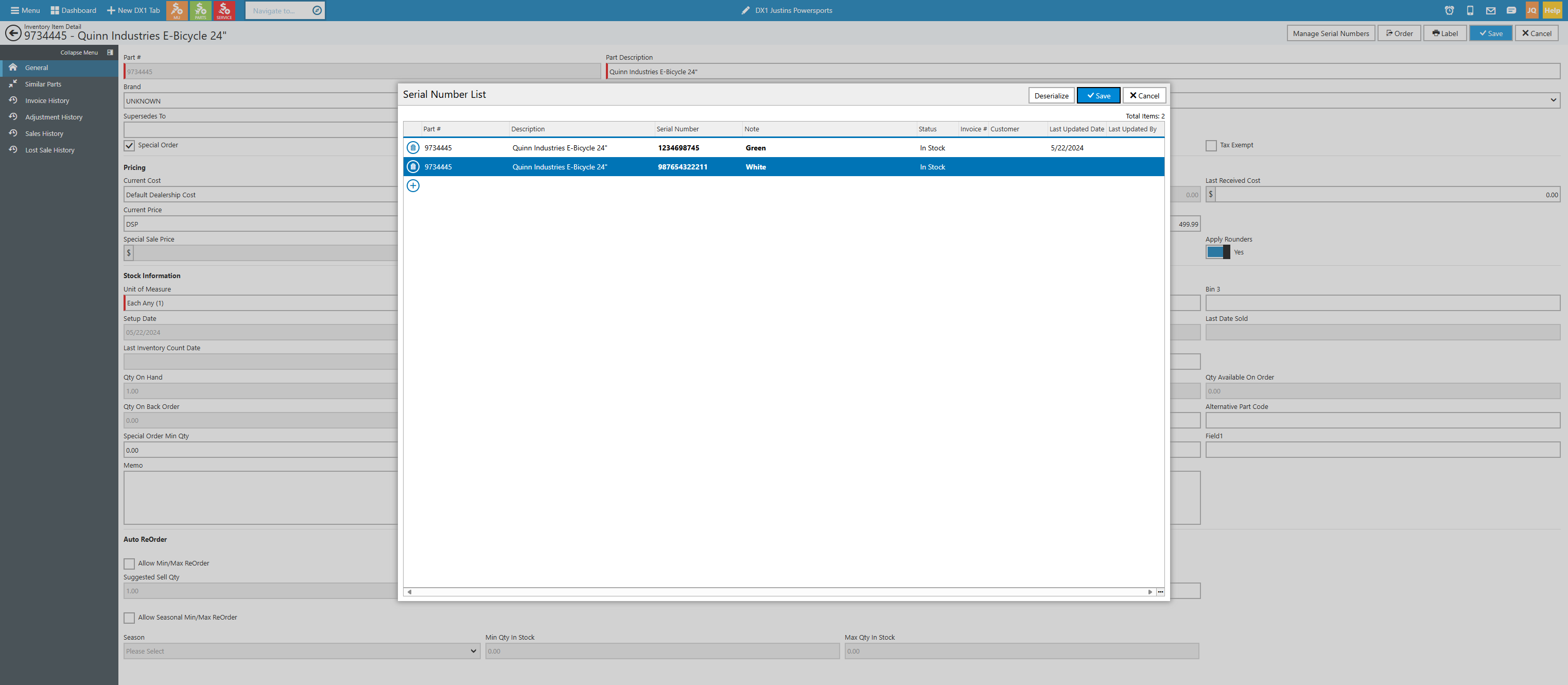Open the dropdown arrow right of the Brand row
The width and height of the screenshot is (1568, 685).
point(1553,100)
